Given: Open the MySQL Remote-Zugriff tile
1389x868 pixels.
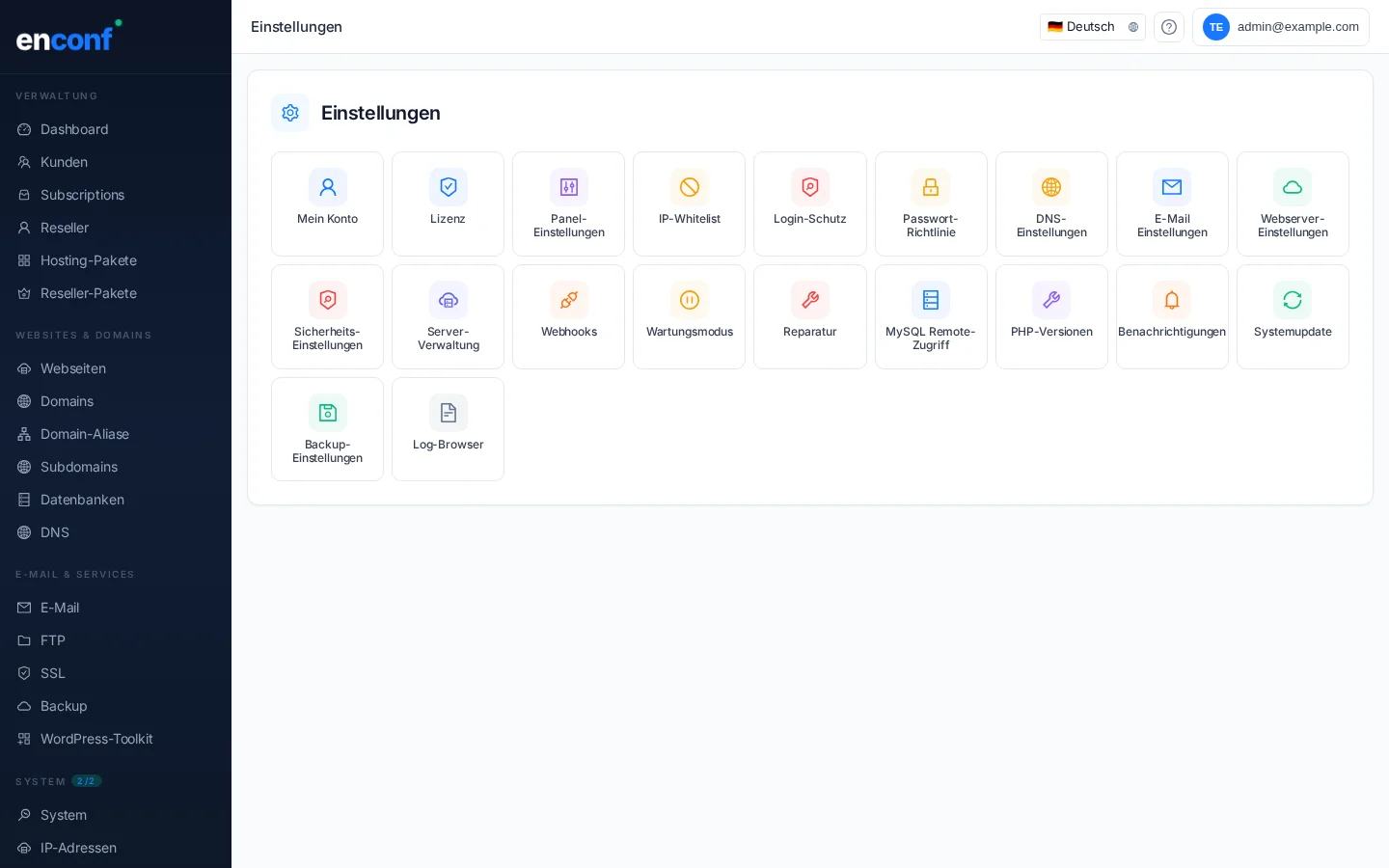Looking at the screenshot, I should 930,316.
